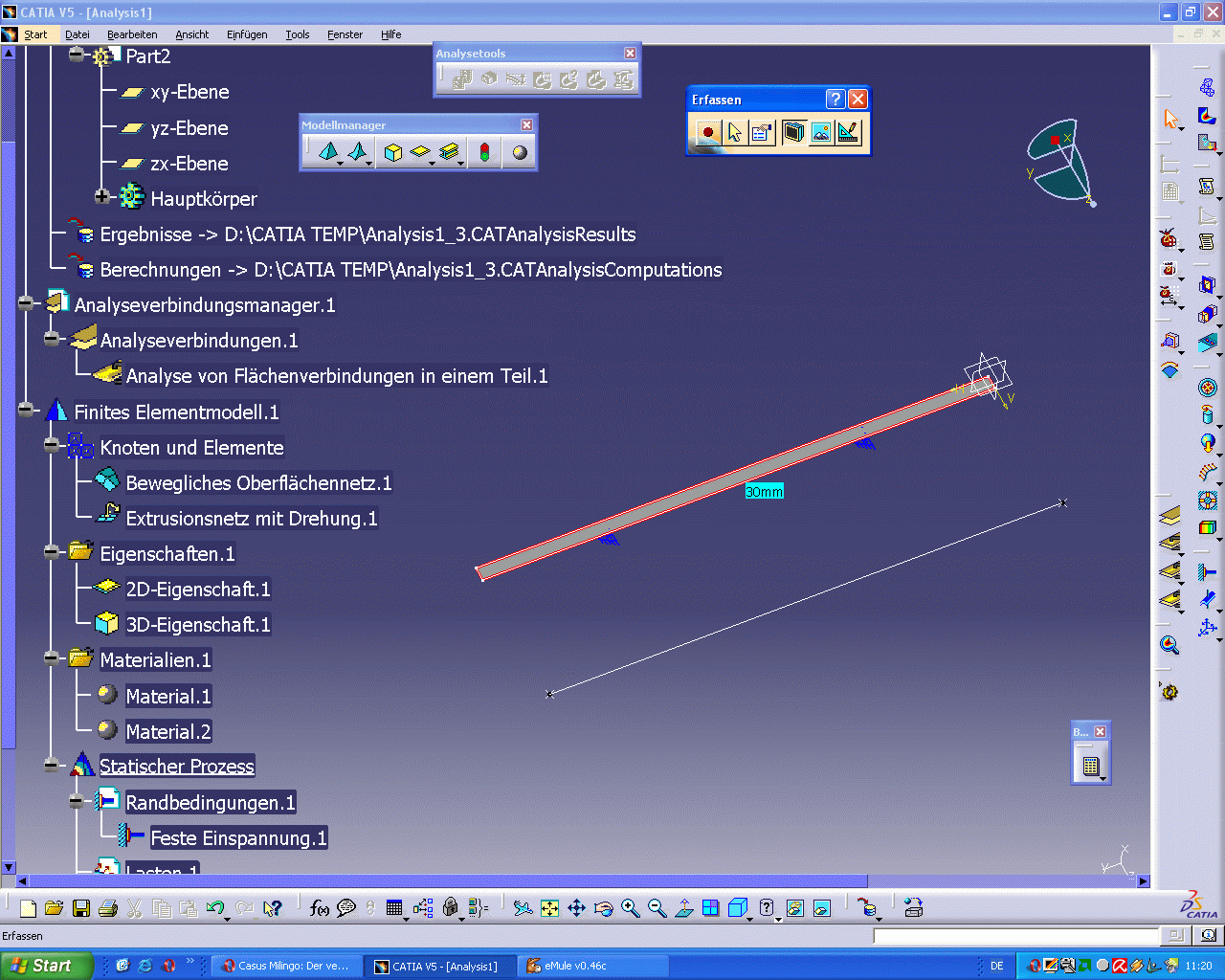Click the Zoom Out magnifier icon
This screenshot has height=980, width=1225.
point(657,908)
